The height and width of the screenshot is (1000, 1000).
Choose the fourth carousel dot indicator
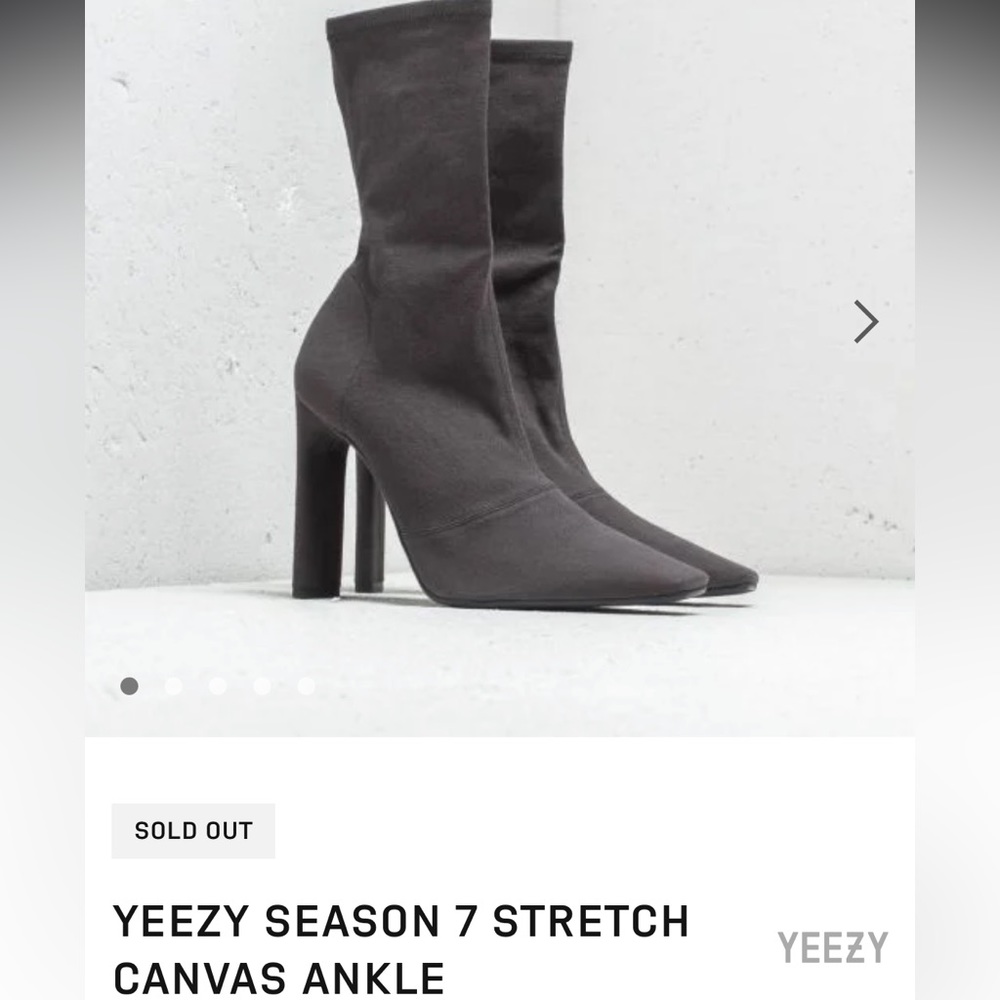[x=261, y=686]
